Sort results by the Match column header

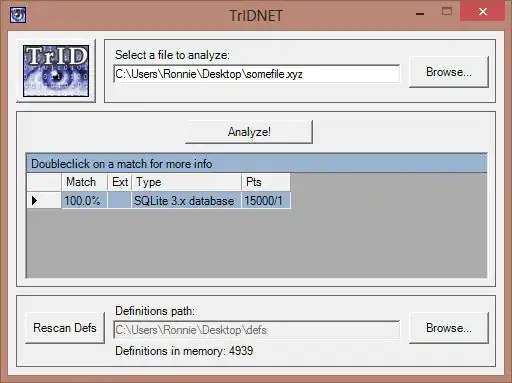(x=84, y=182)
